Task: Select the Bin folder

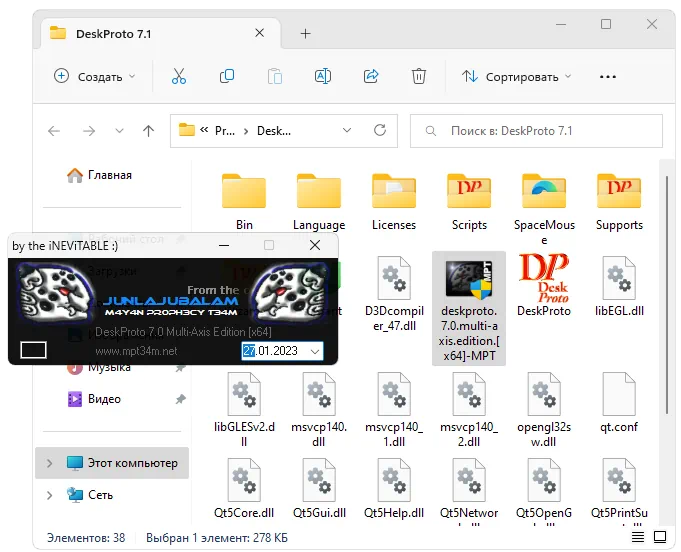Action: tap(244, 202)
